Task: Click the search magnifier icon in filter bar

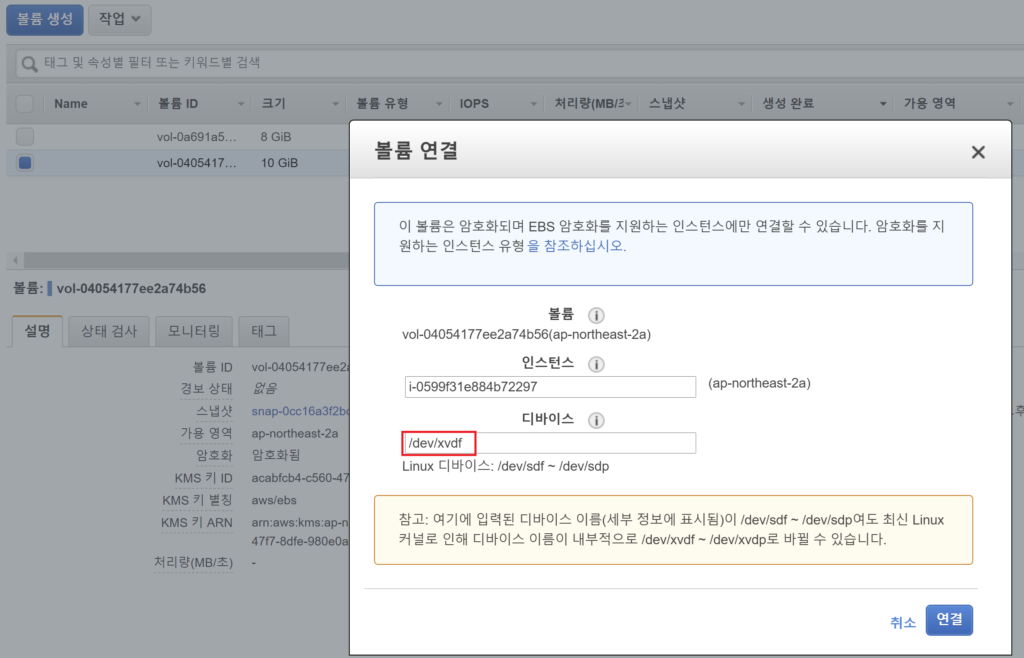Action: [30, 63]
